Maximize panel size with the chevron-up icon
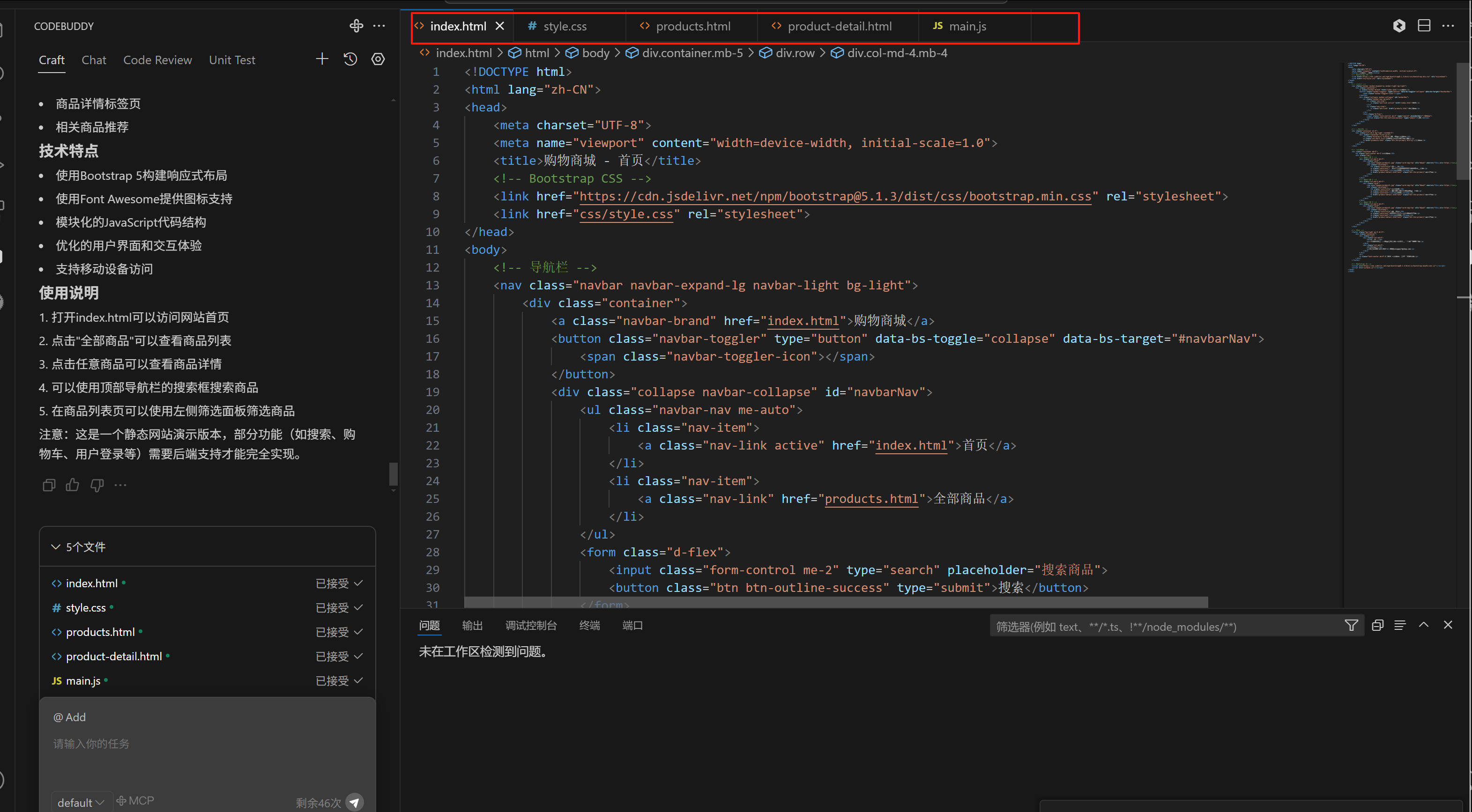 pyautogui.click(x=1423, y=625)
